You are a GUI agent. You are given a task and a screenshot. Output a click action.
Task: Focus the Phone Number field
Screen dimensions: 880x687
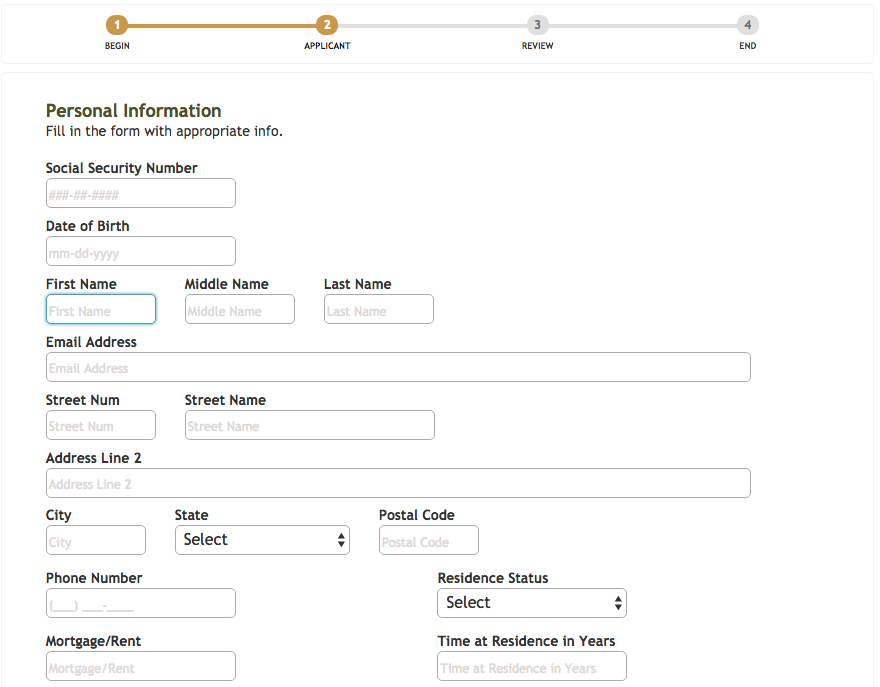click(141, 603)
